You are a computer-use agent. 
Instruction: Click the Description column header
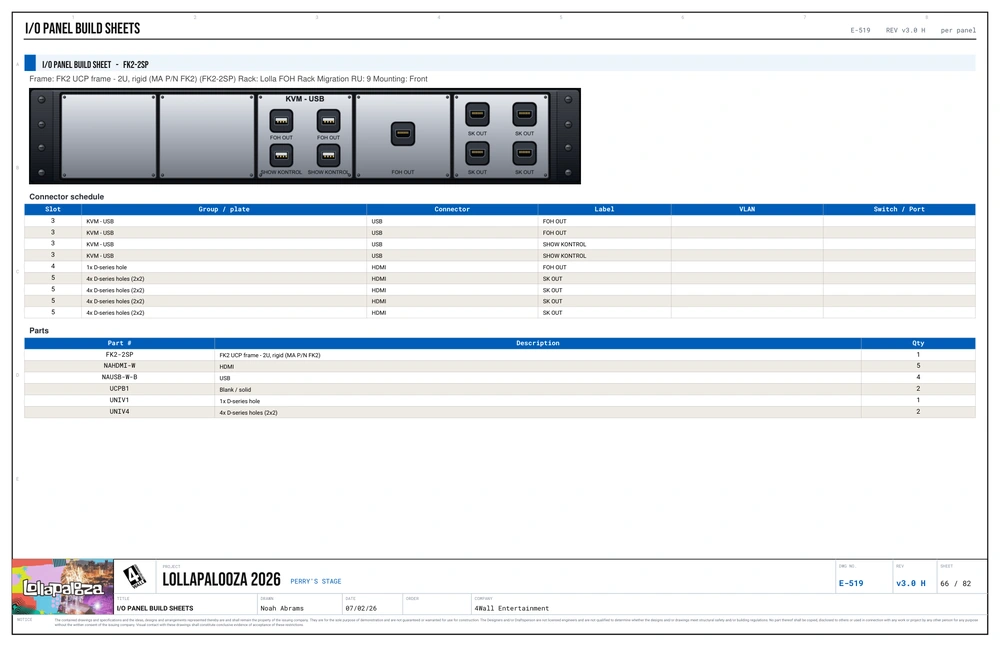538,343
